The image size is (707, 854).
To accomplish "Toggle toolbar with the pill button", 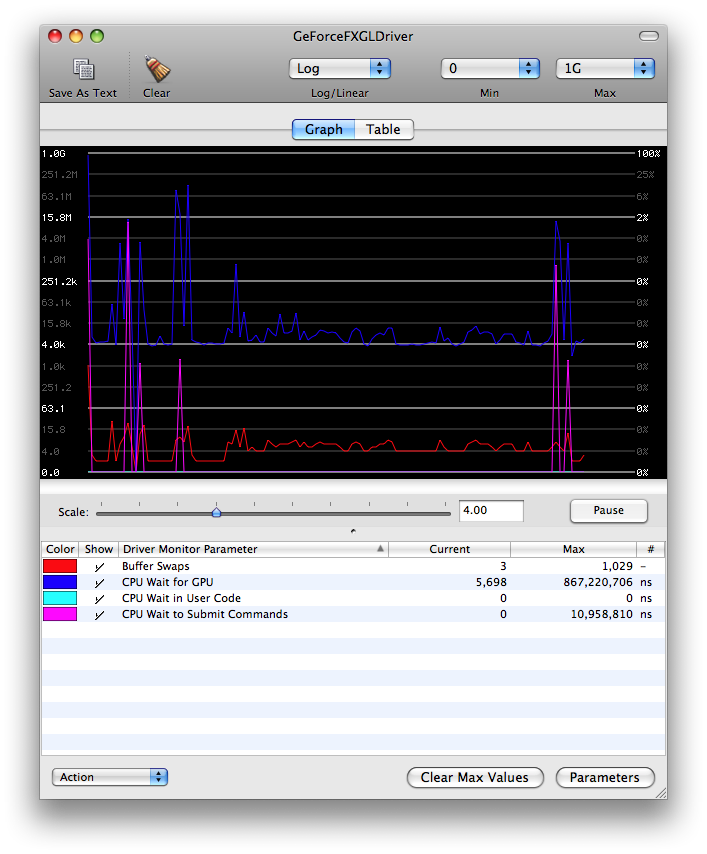I will point(649,36).
